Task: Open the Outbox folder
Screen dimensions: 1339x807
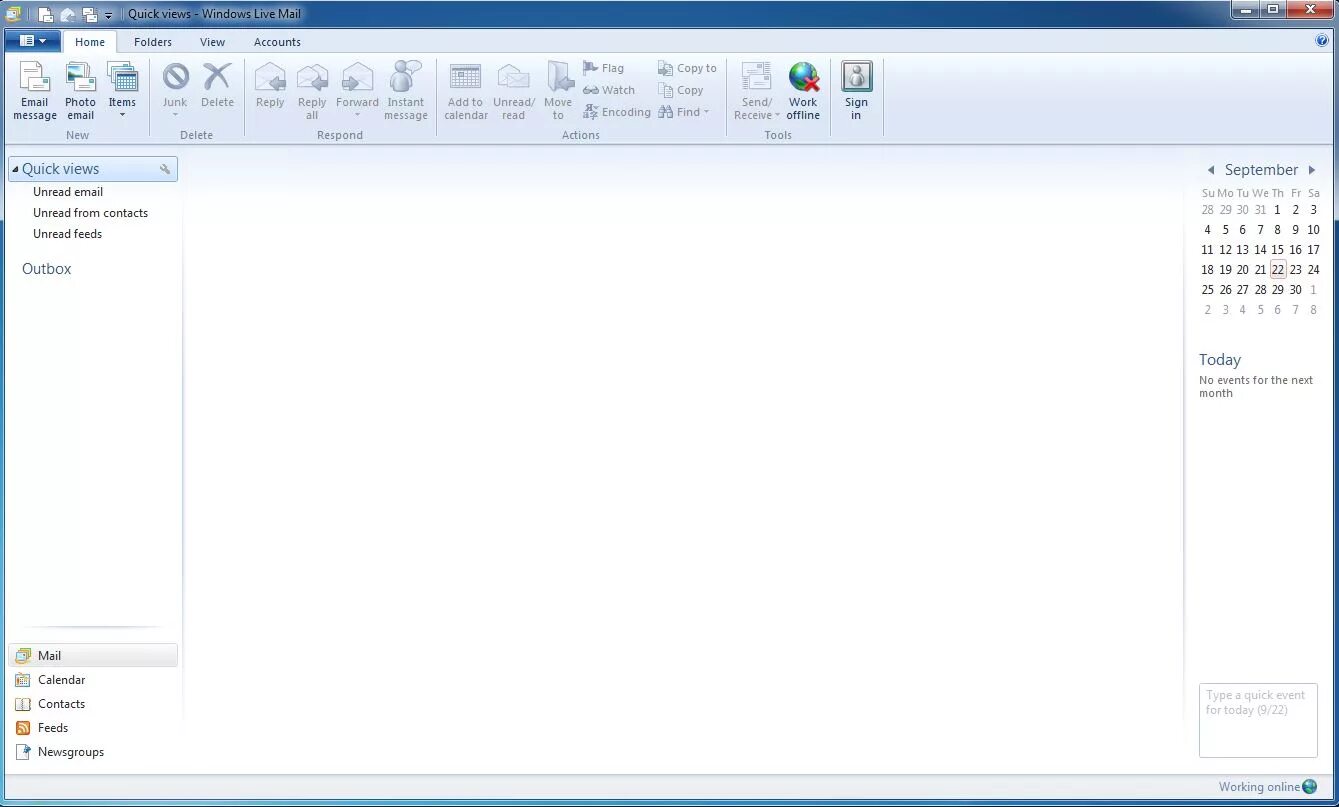Action: [47, 269]
